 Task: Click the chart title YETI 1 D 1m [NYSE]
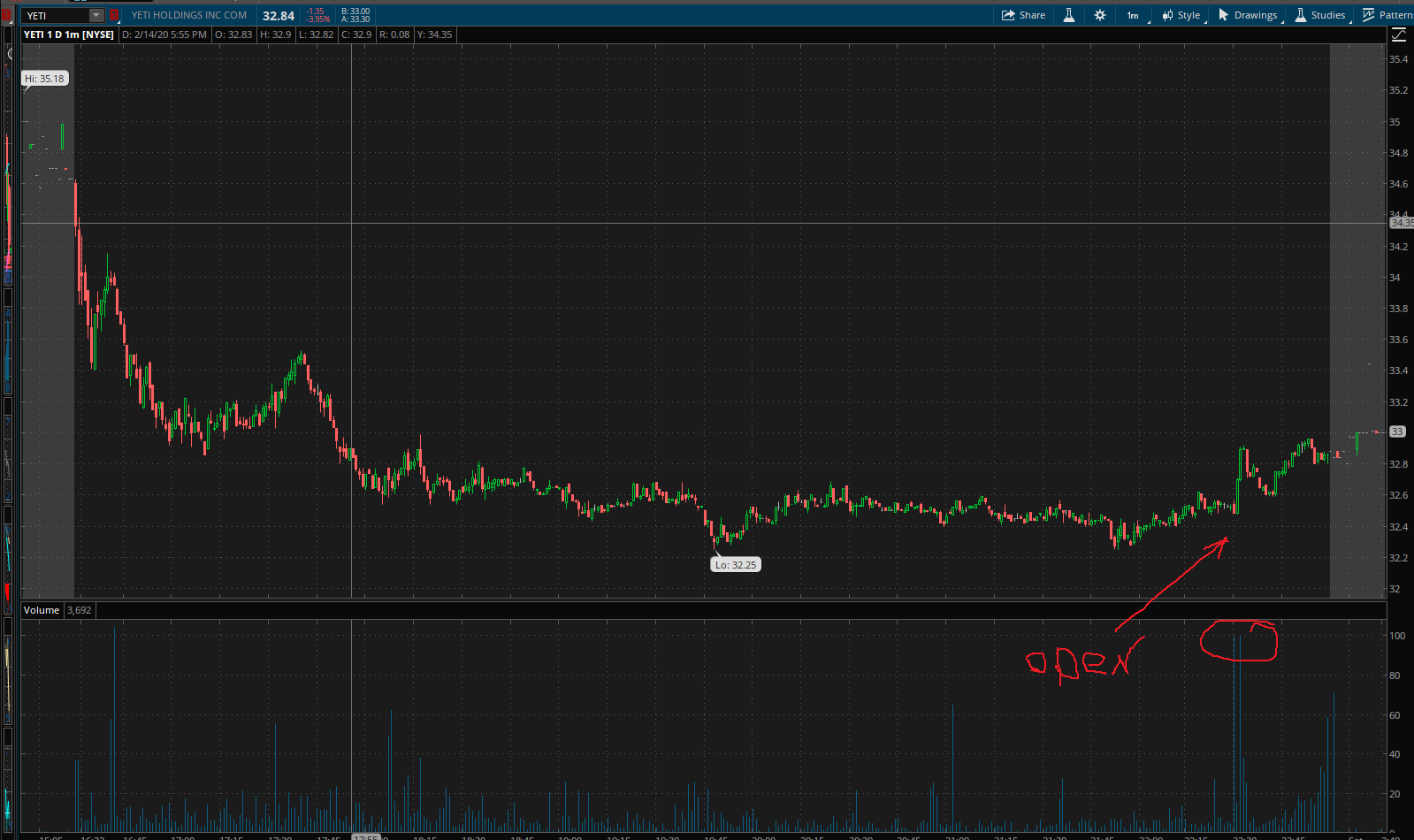coord(69,34)
